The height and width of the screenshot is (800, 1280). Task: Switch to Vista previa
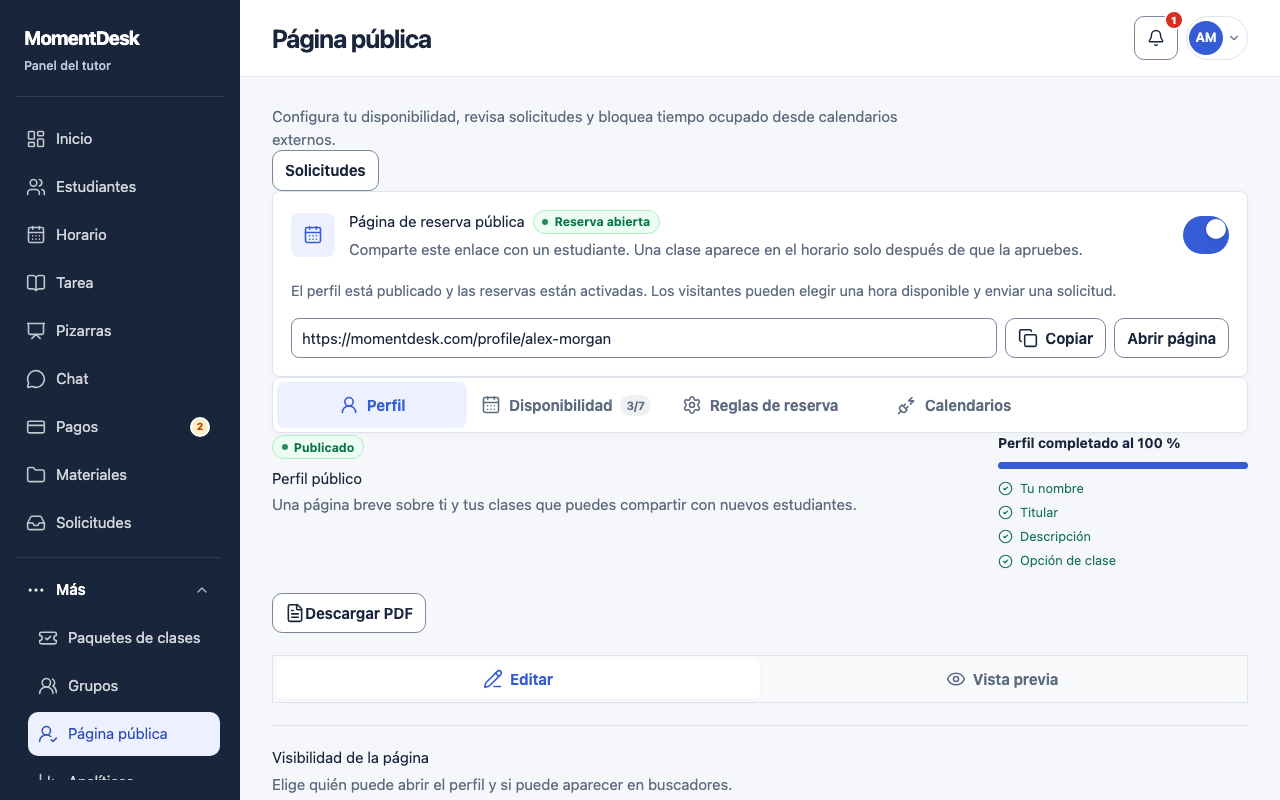coord(1002,679)
